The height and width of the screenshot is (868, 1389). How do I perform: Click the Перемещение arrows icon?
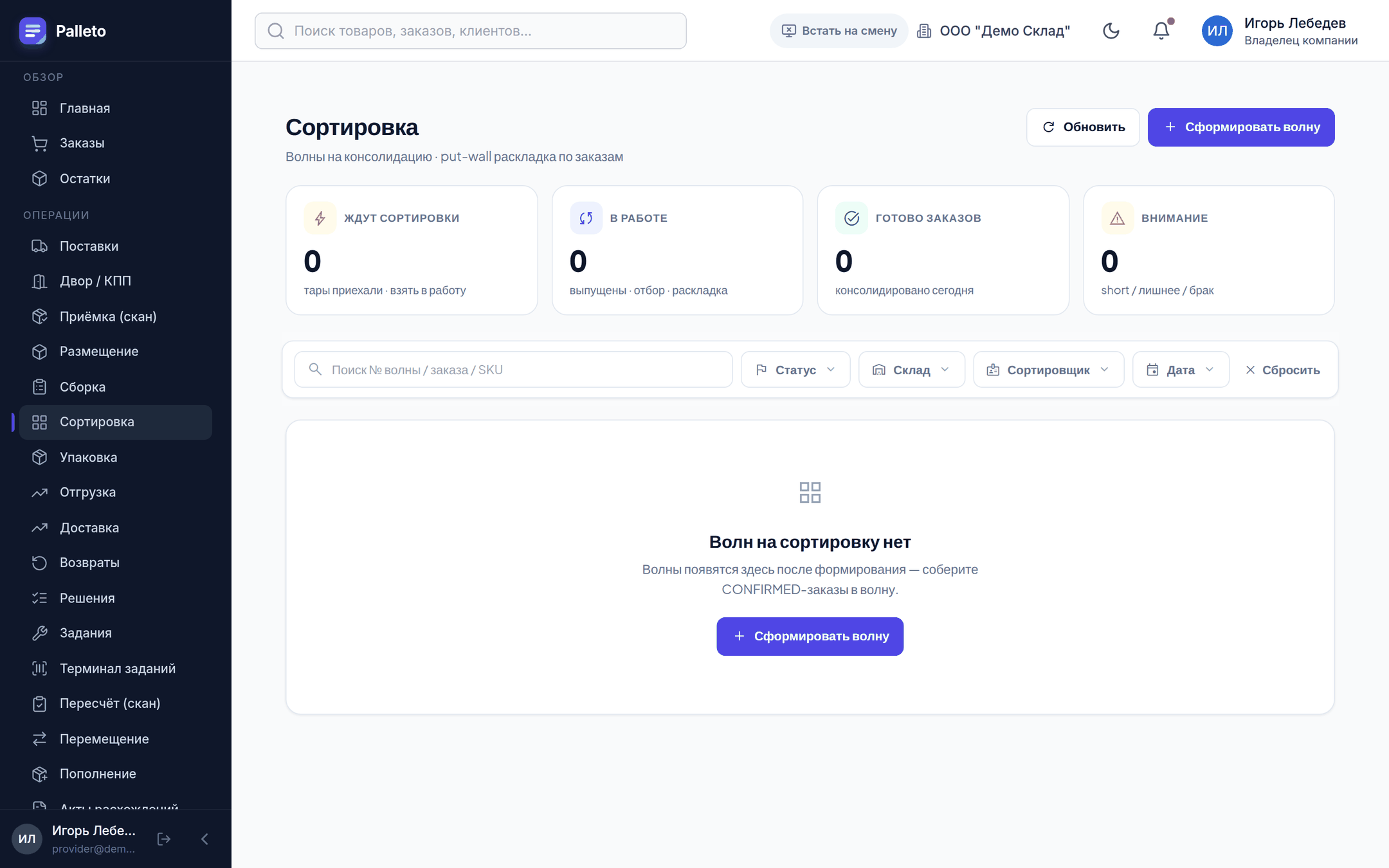coord(40,739)
